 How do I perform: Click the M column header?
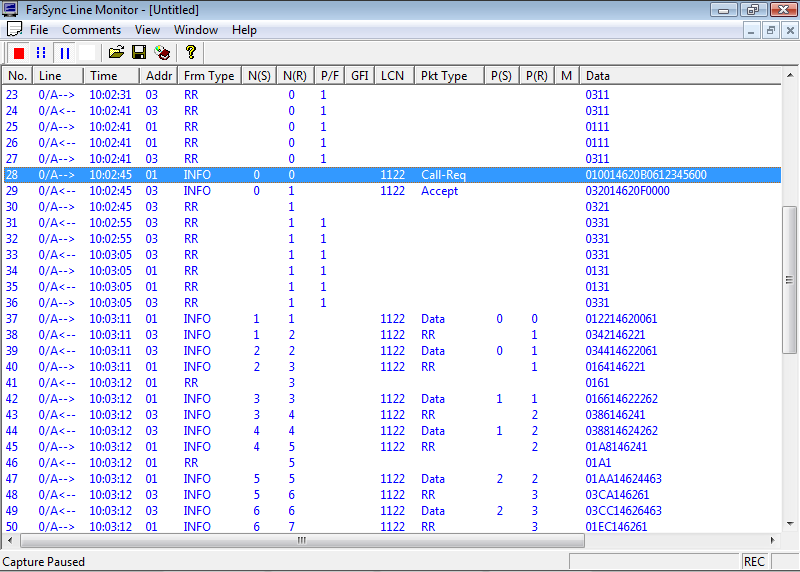566,76
